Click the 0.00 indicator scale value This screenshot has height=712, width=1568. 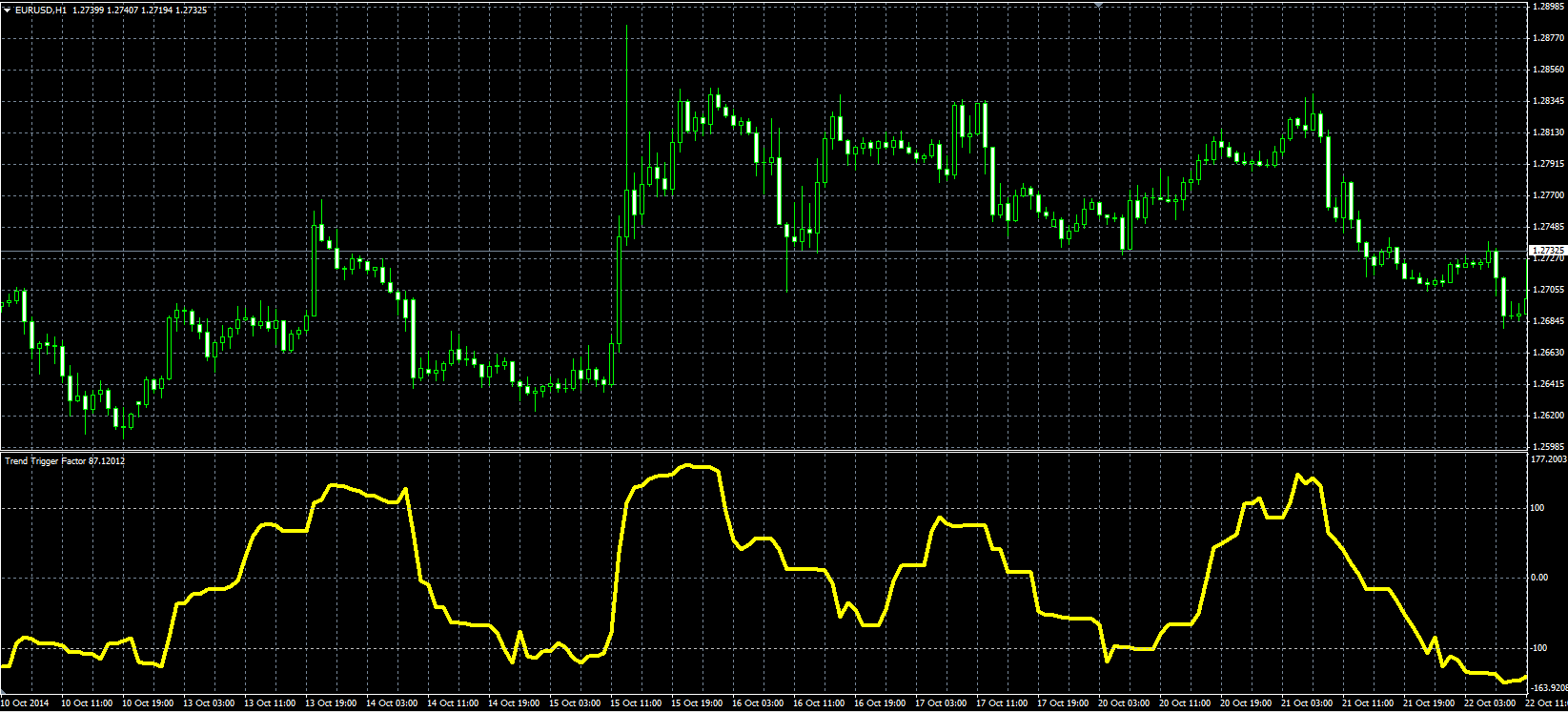pyautogui.click(x=1539, y=578)
